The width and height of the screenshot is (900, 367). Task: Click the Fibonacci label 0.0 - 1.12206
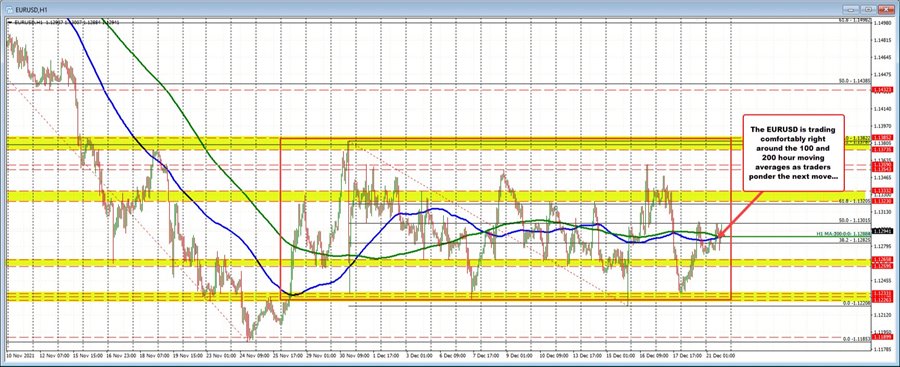pos(857,303)
